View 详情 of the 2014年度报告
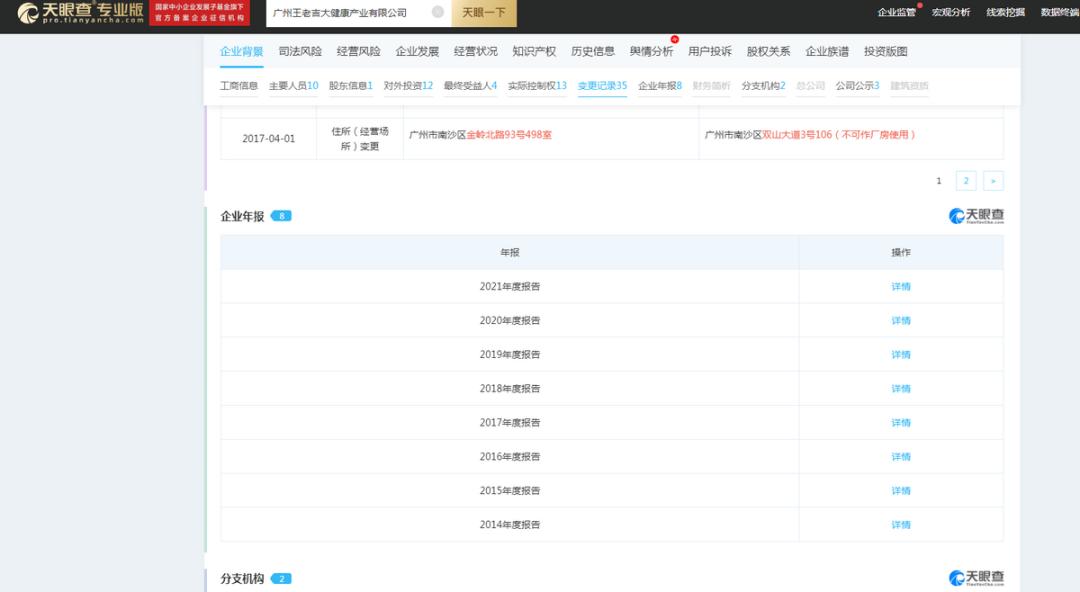This screenshot has height=592, width=1080. (x=901, y=524)
